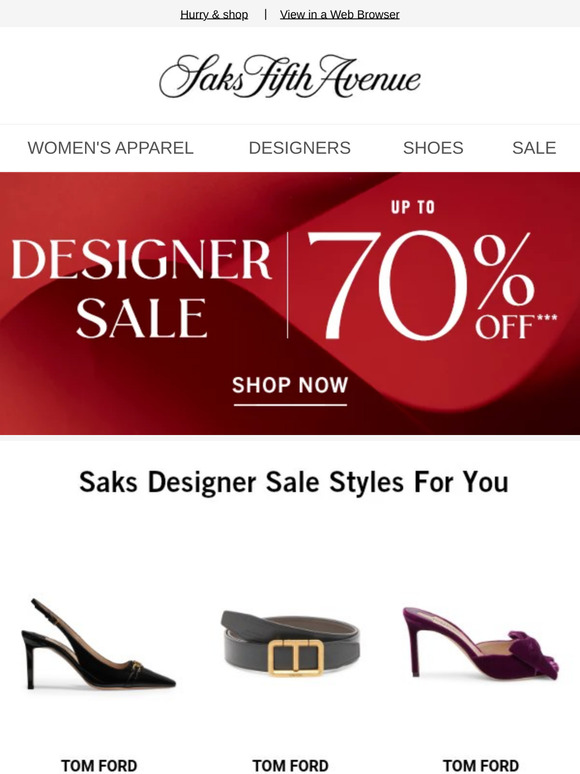Click Tom Ford label under the purple mule
Screen dimensions: 580x774
pos(481,765)
